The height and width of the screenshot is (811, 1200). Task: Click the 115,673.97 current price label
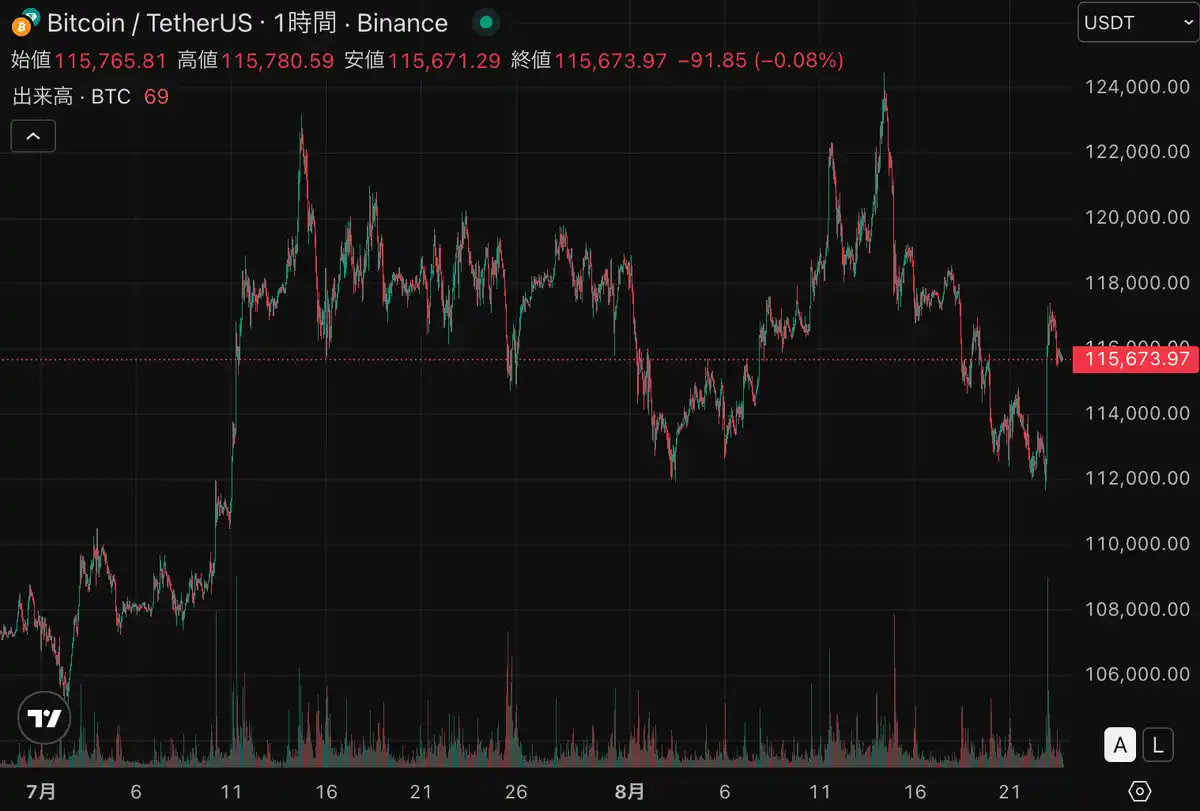[x=1135, y=359]
